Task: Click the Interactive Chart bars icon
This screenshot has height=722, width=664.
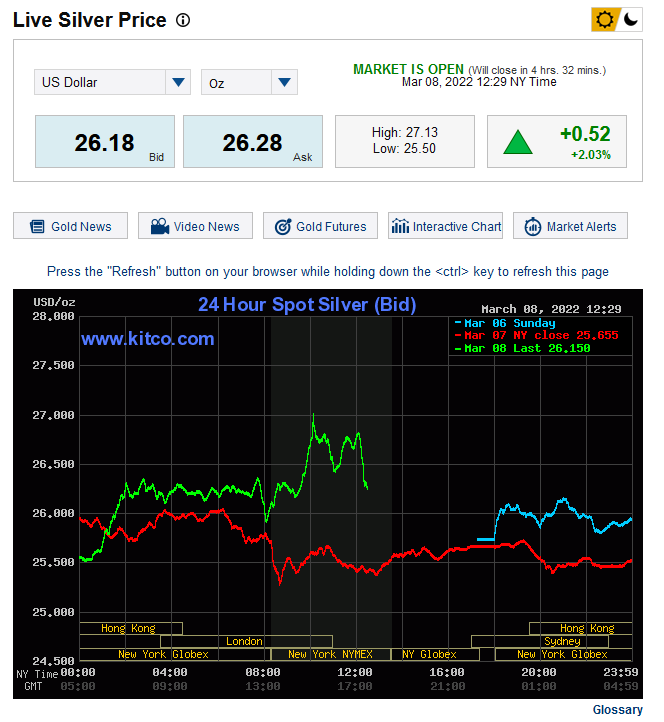Action: click(x=400, y=226)
